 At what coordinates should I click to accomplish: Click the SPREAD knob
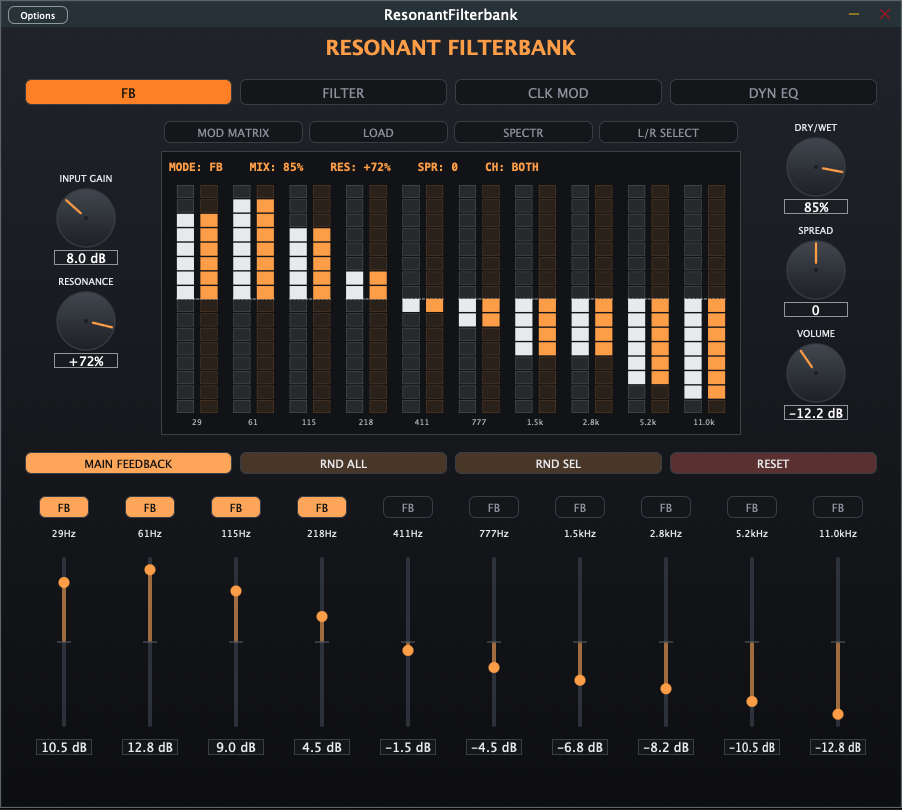click(x=816, y=270)
